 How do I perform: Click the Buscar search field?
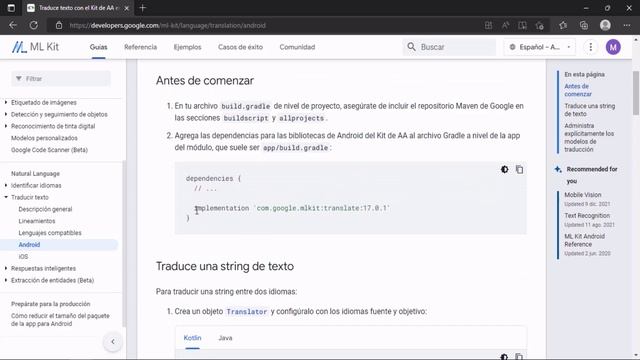(449, 47)
